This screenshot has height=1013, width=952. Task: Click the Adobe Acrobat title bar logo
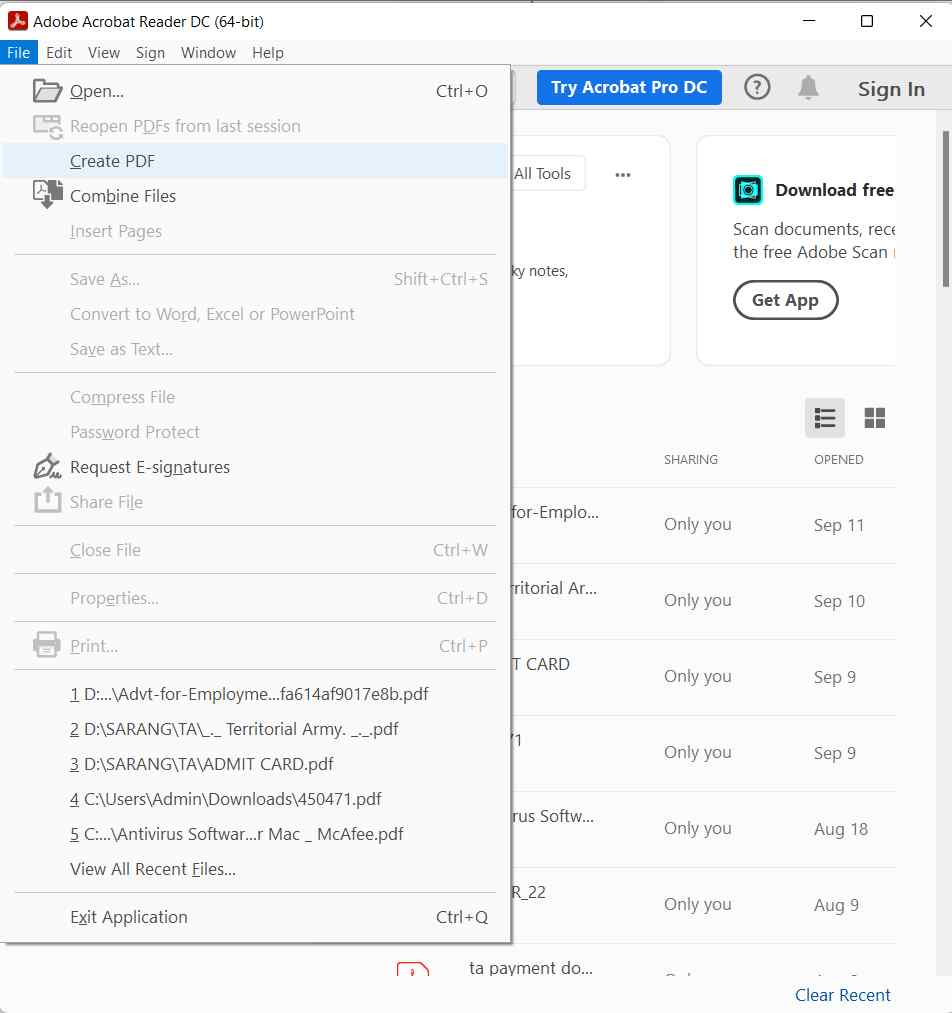[17, 21]
